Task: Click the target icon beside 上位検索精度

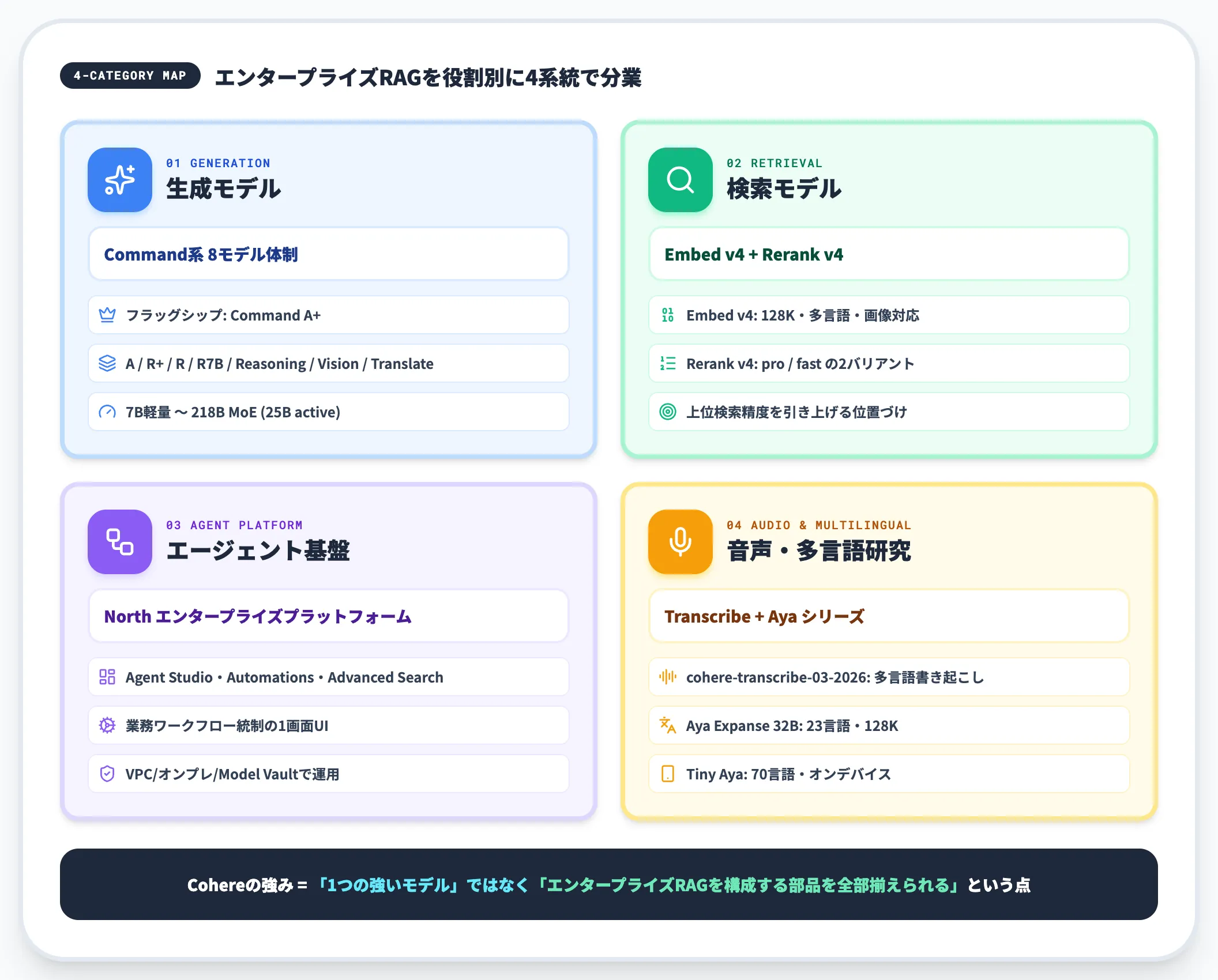Action: [668, 412]
